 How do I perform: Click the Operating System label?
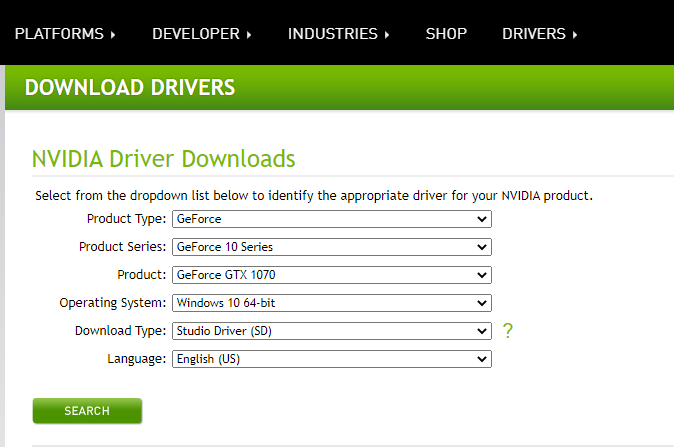coord(113,303)
